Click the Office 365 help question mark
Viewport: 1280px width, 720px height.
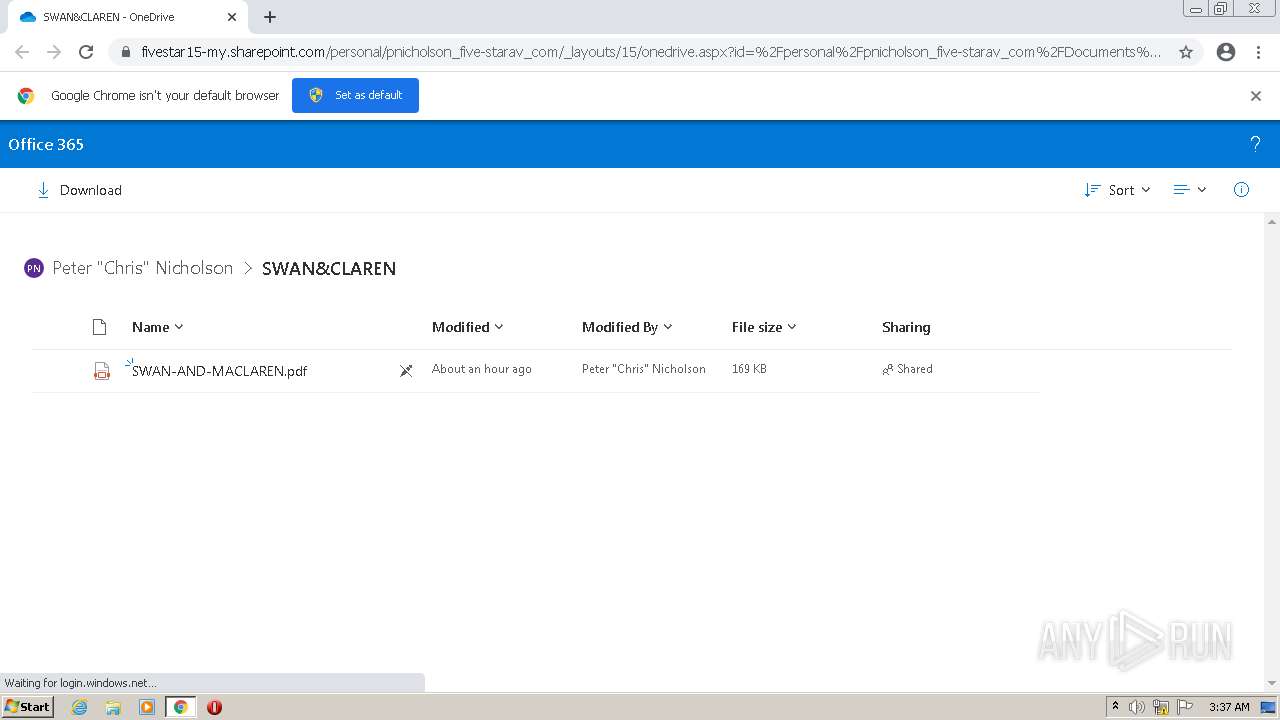coord(1255,144)
